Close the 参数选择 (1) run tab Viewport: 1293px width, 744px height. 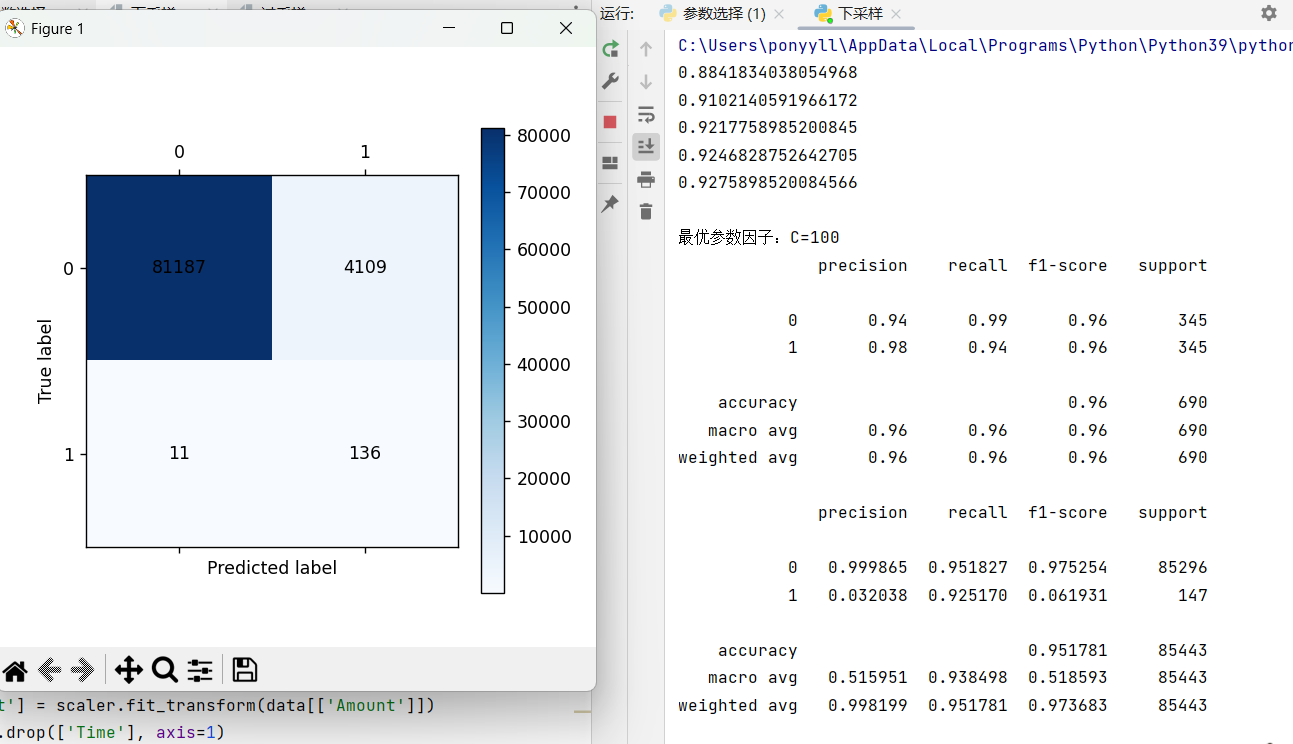(780, 14)
